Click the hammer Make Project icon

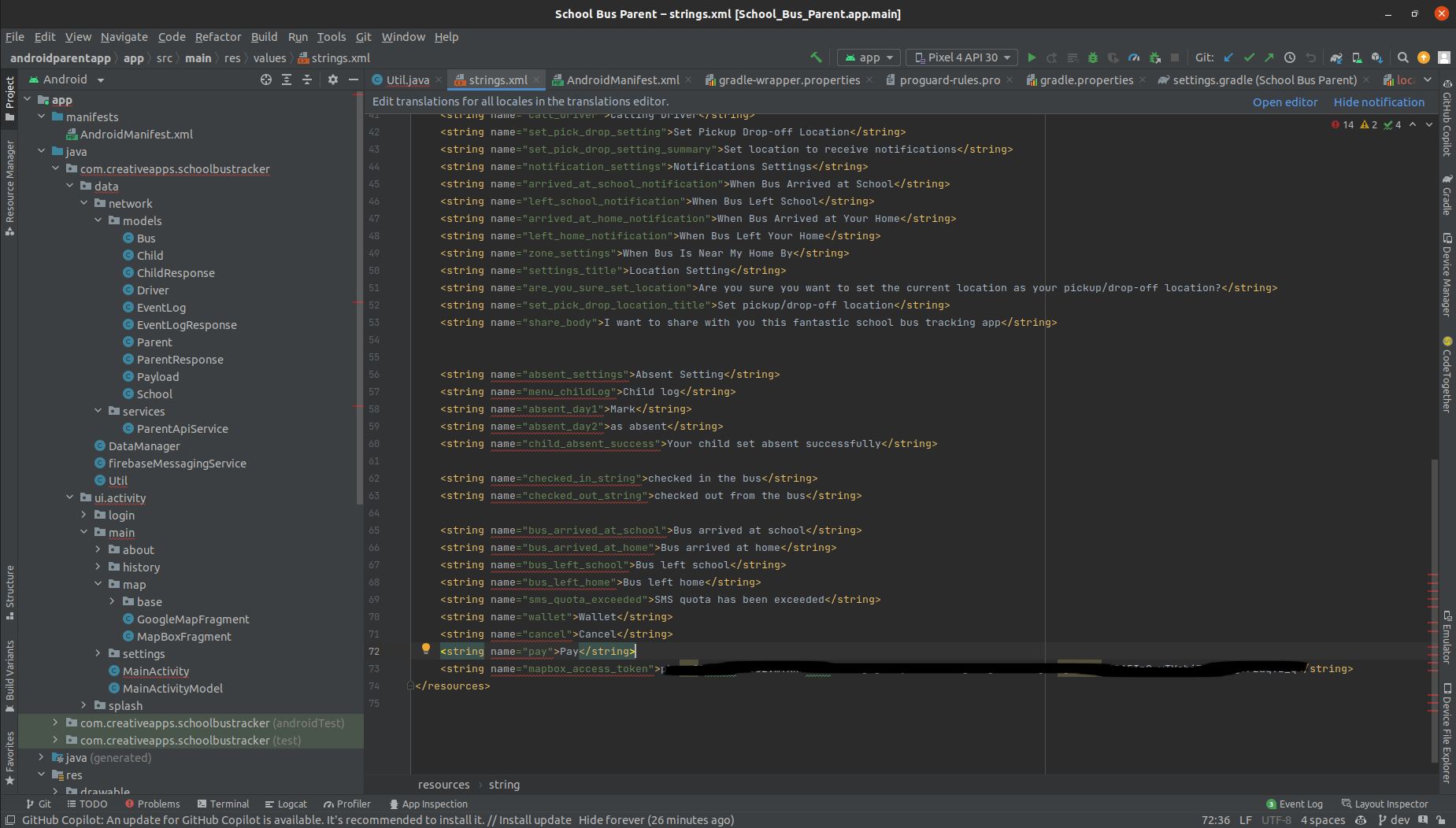[x=816, y=57]
